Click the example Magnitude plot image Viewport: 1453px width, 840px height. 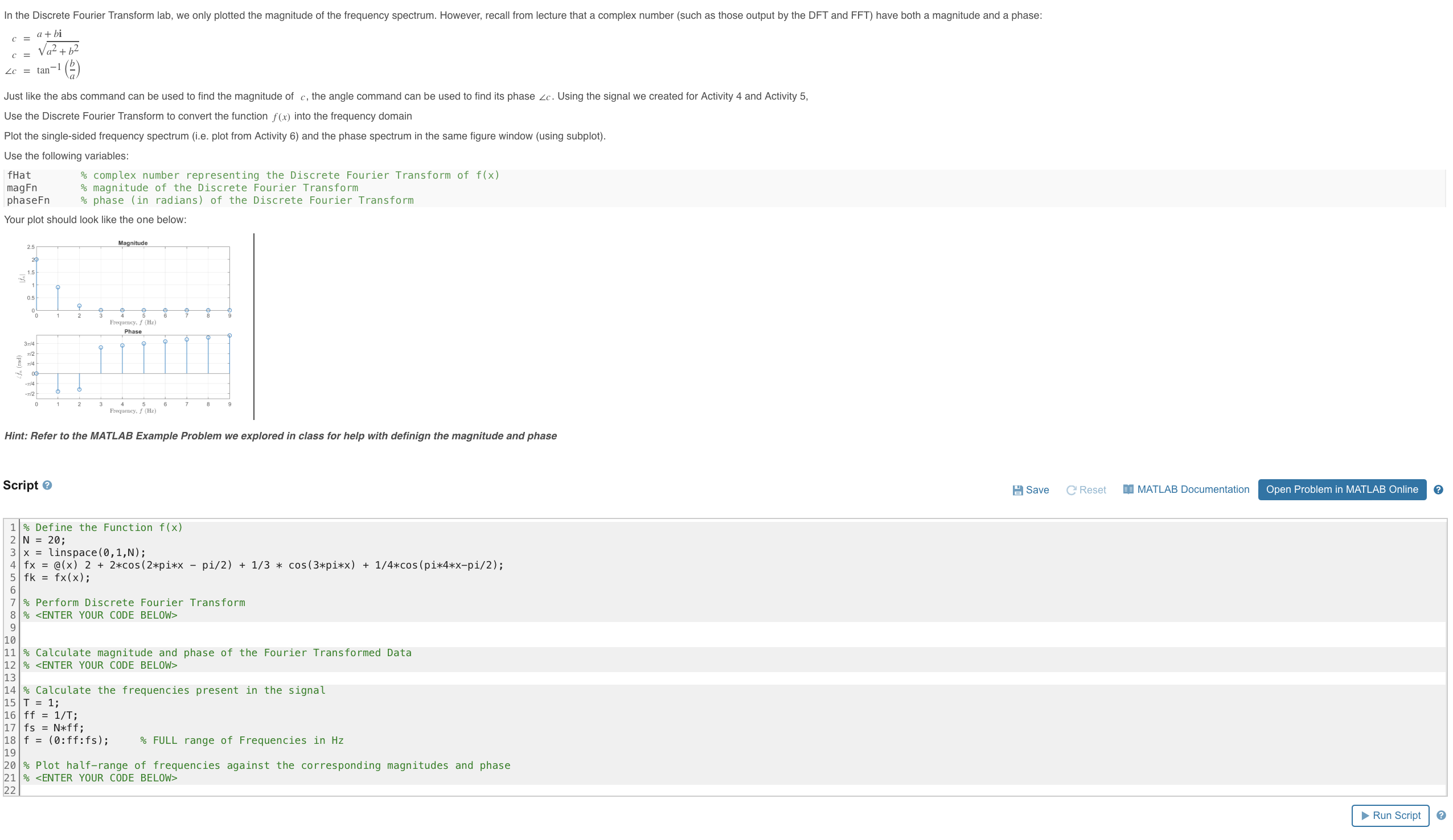133,279
